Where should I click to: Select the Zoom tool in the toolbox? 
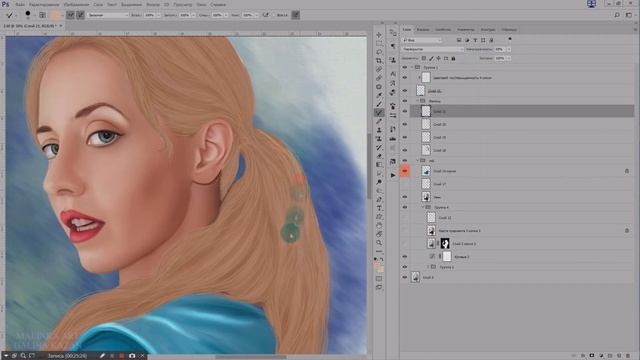[x=379, y=242]
